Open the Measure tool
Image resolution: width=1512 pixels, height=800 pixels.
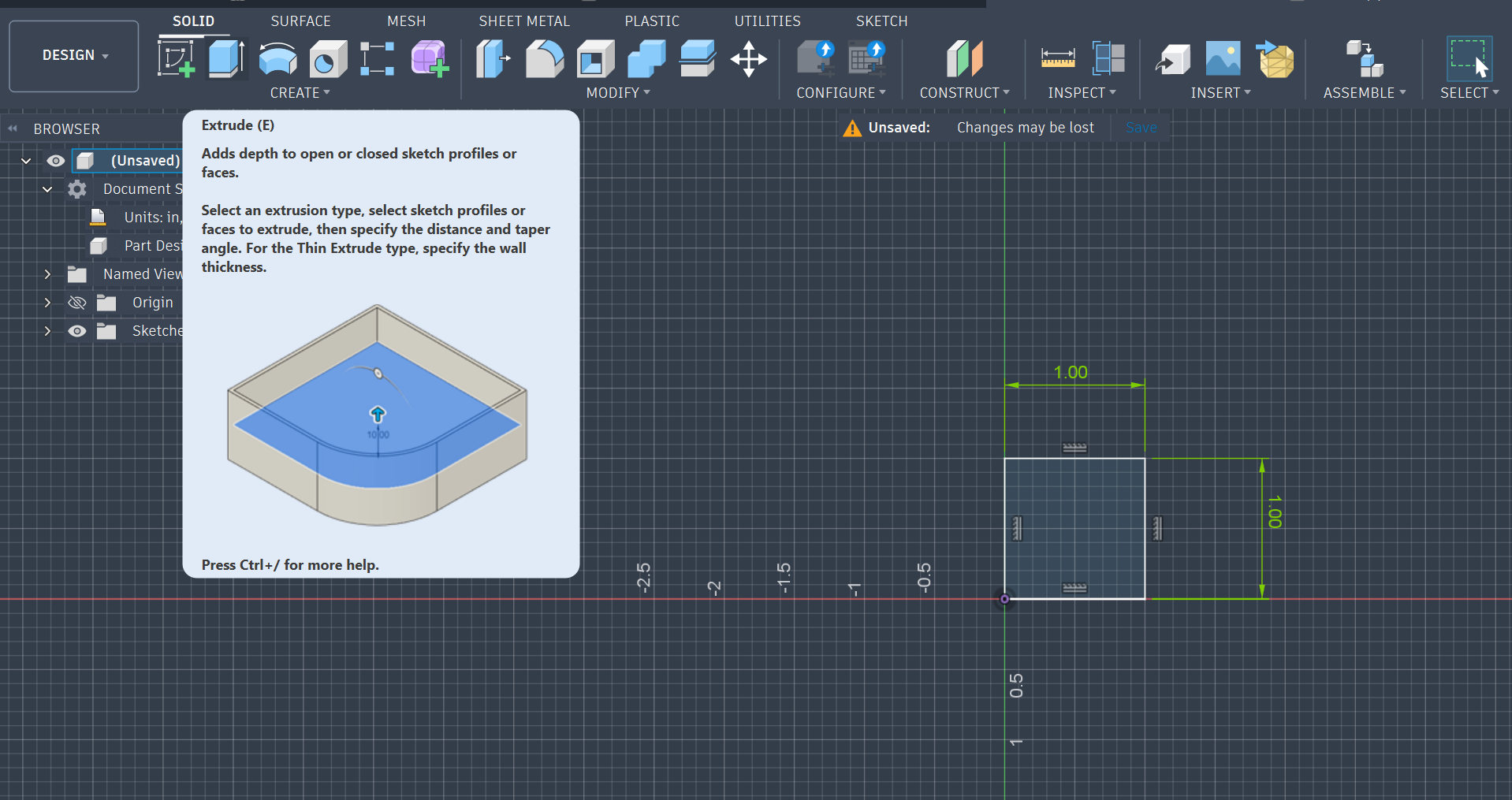(x=1057, y=59)
